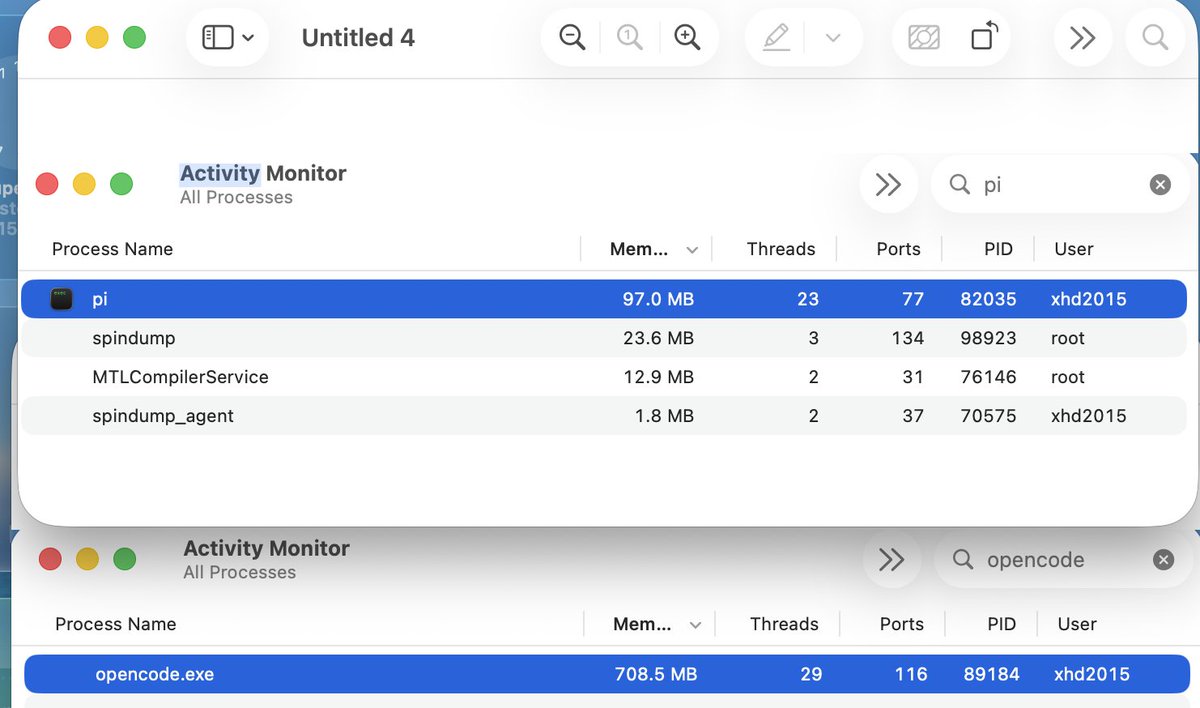
Task: Click the All Processes subtitle in opencode window
Action: tap(239, 573)
